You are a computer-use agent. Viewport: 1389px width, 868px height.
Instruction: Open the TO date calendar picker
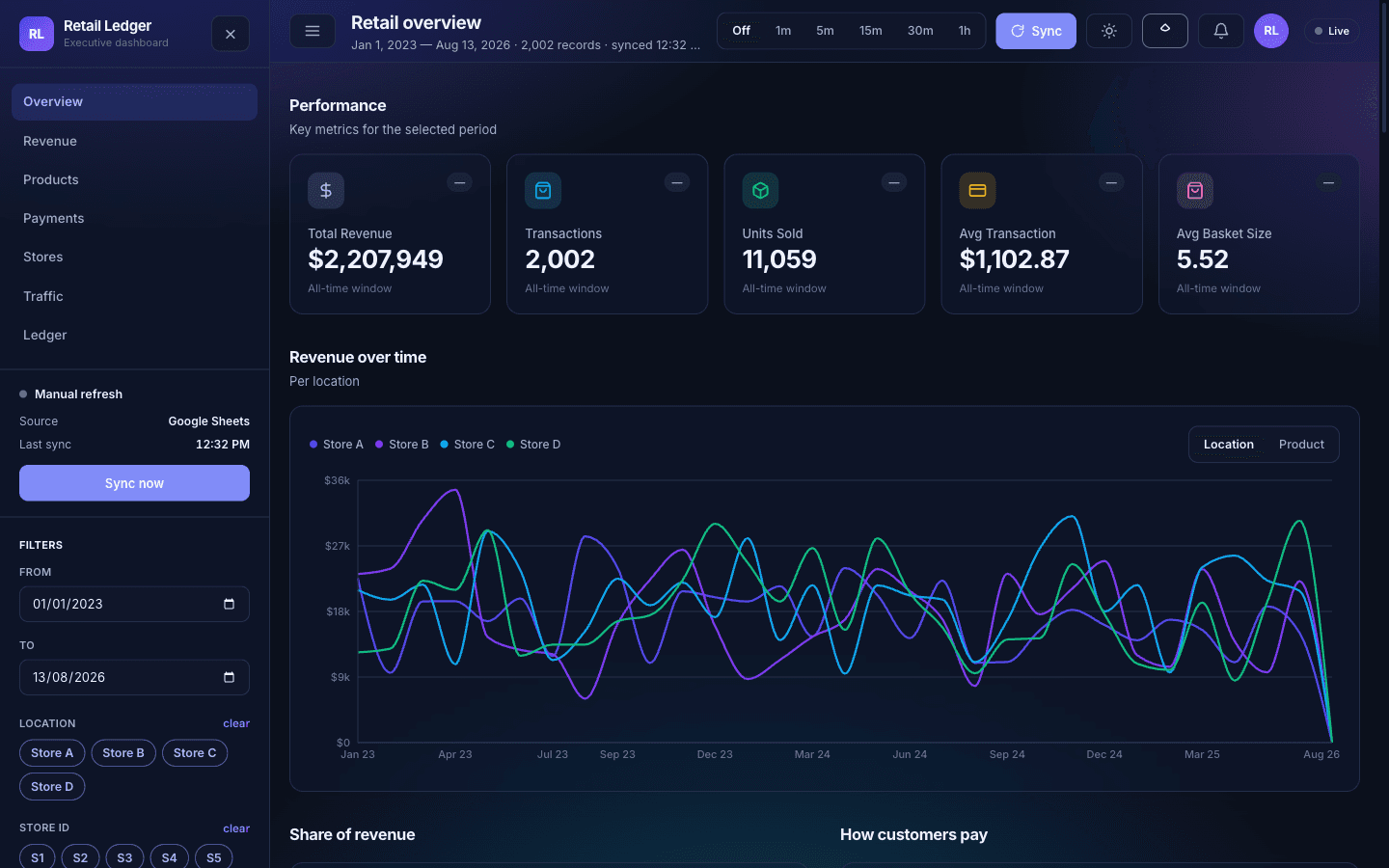pyautogui.click(x=229, y=677)
